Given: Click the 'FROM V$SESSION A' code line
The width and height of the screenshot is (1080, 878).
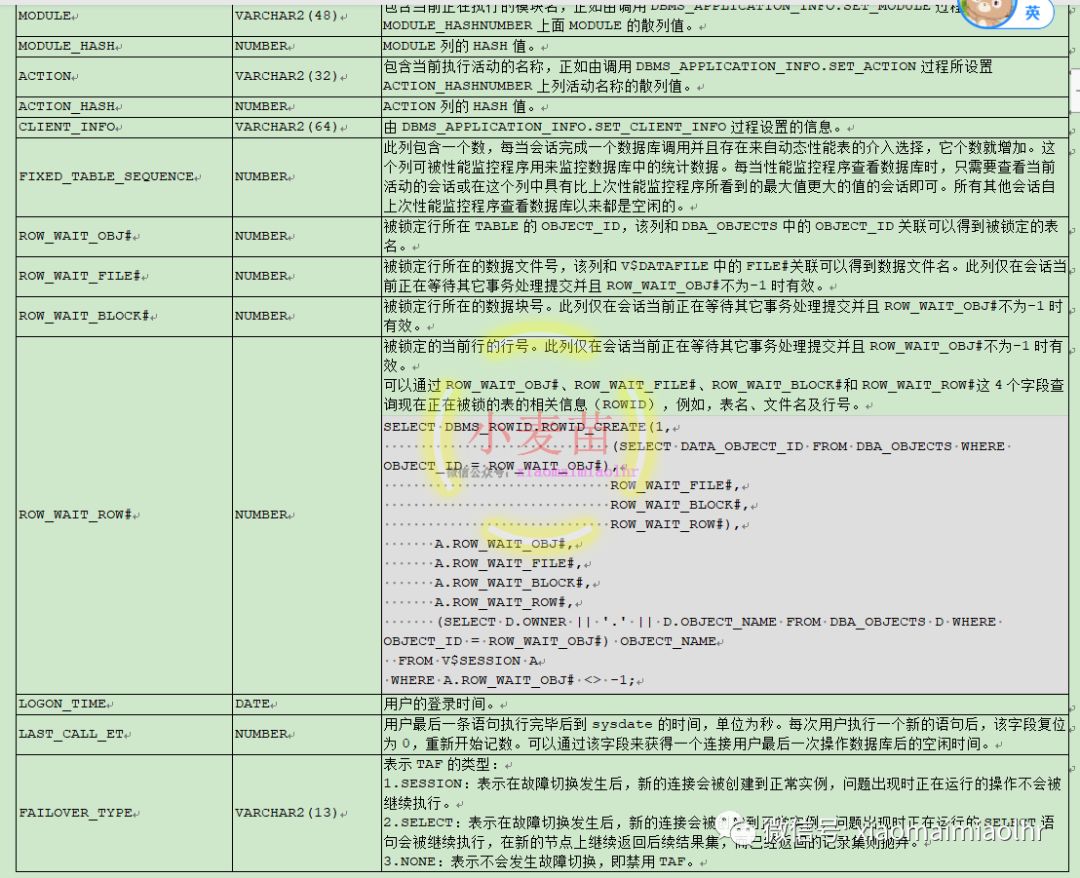Looking at the screenshot, I should 468,661.
